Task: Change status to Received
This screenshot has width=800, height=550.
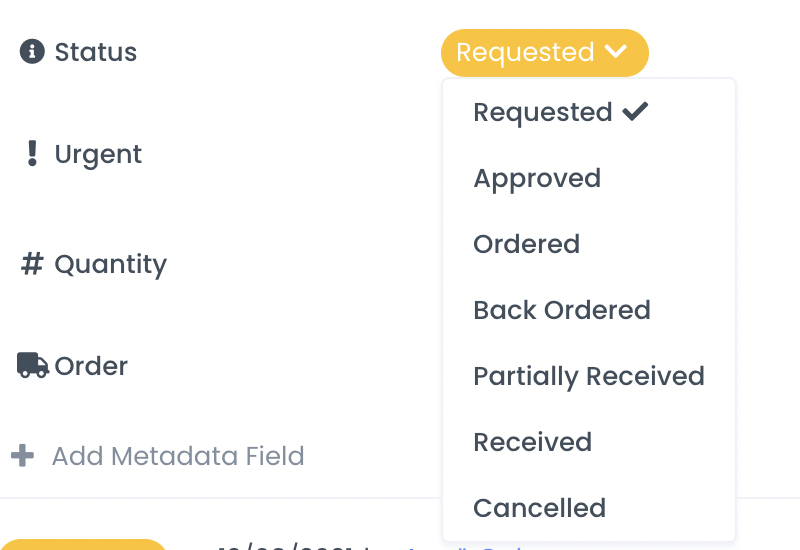Action: (x=532, y=442)
